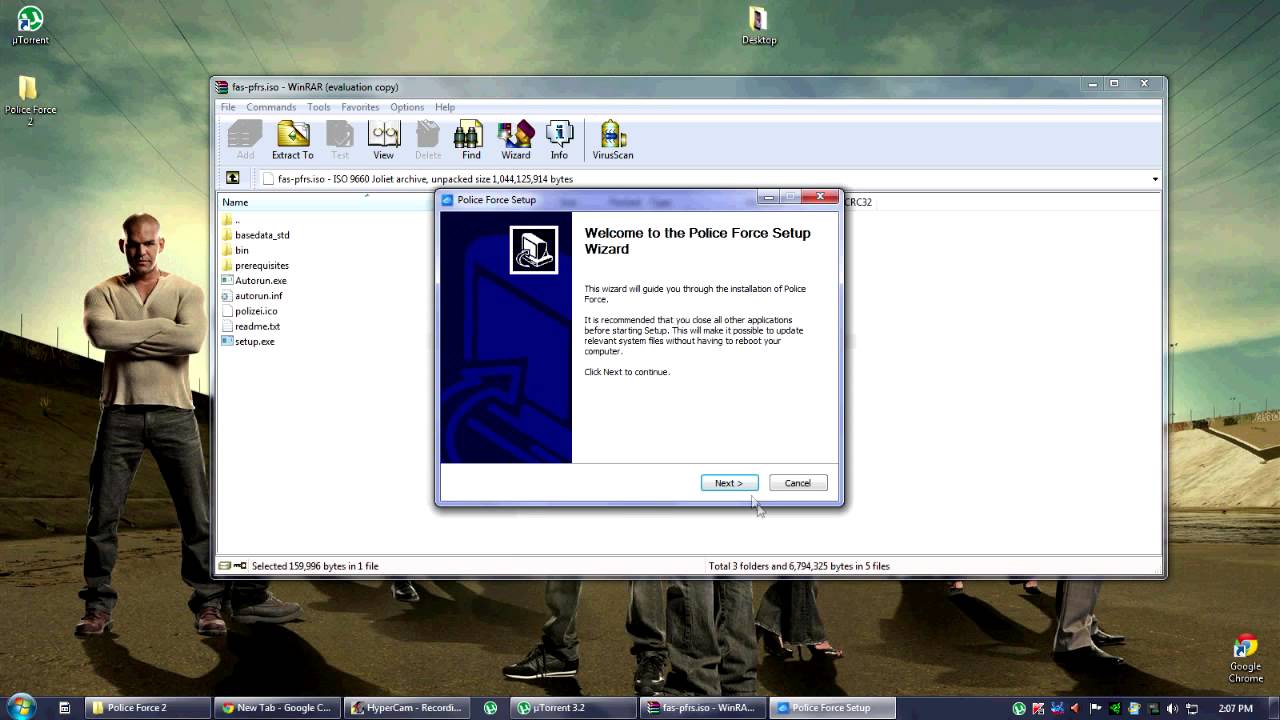Click the Next button in setup wizard

[x=729, y=483]
